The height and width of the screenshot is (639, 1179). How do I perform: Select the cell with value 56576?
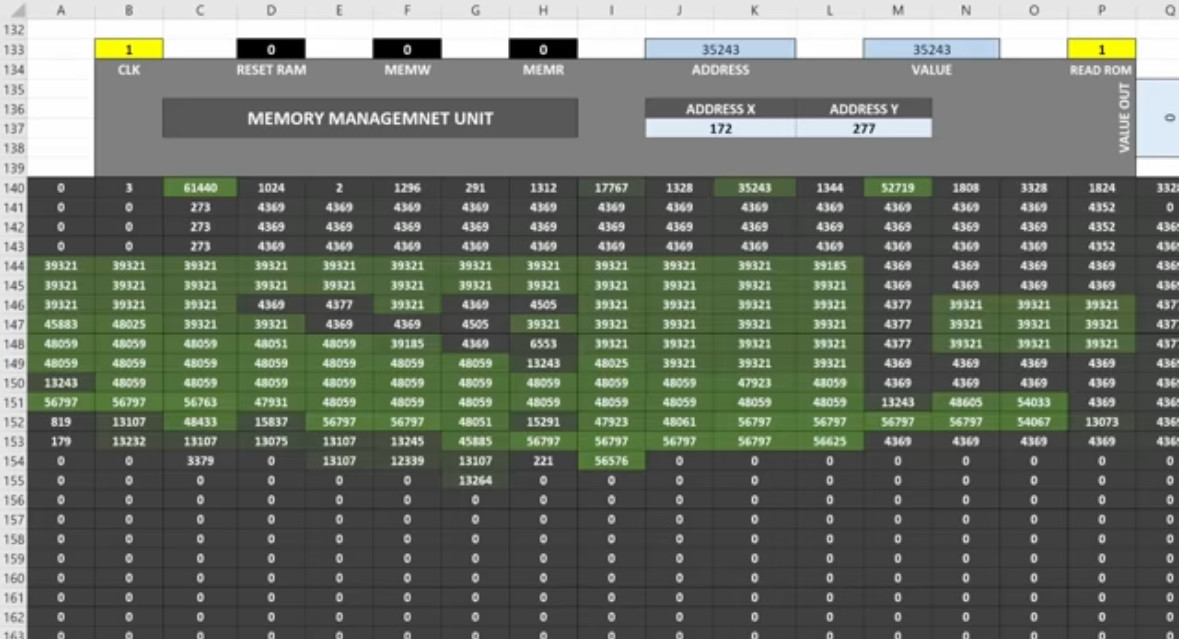click(611, 461)
